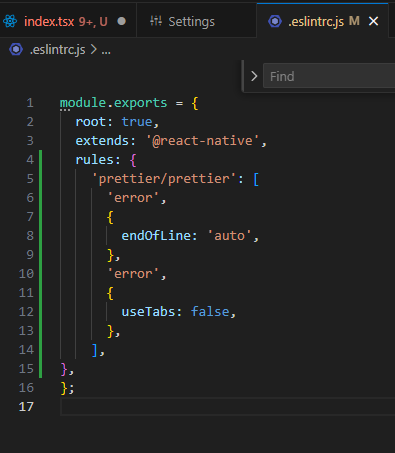The height and width of the screenshot is (453, 395).
Task: Click the unsaved dot on the index.tsx tab
Action: (x=122, y=21)
